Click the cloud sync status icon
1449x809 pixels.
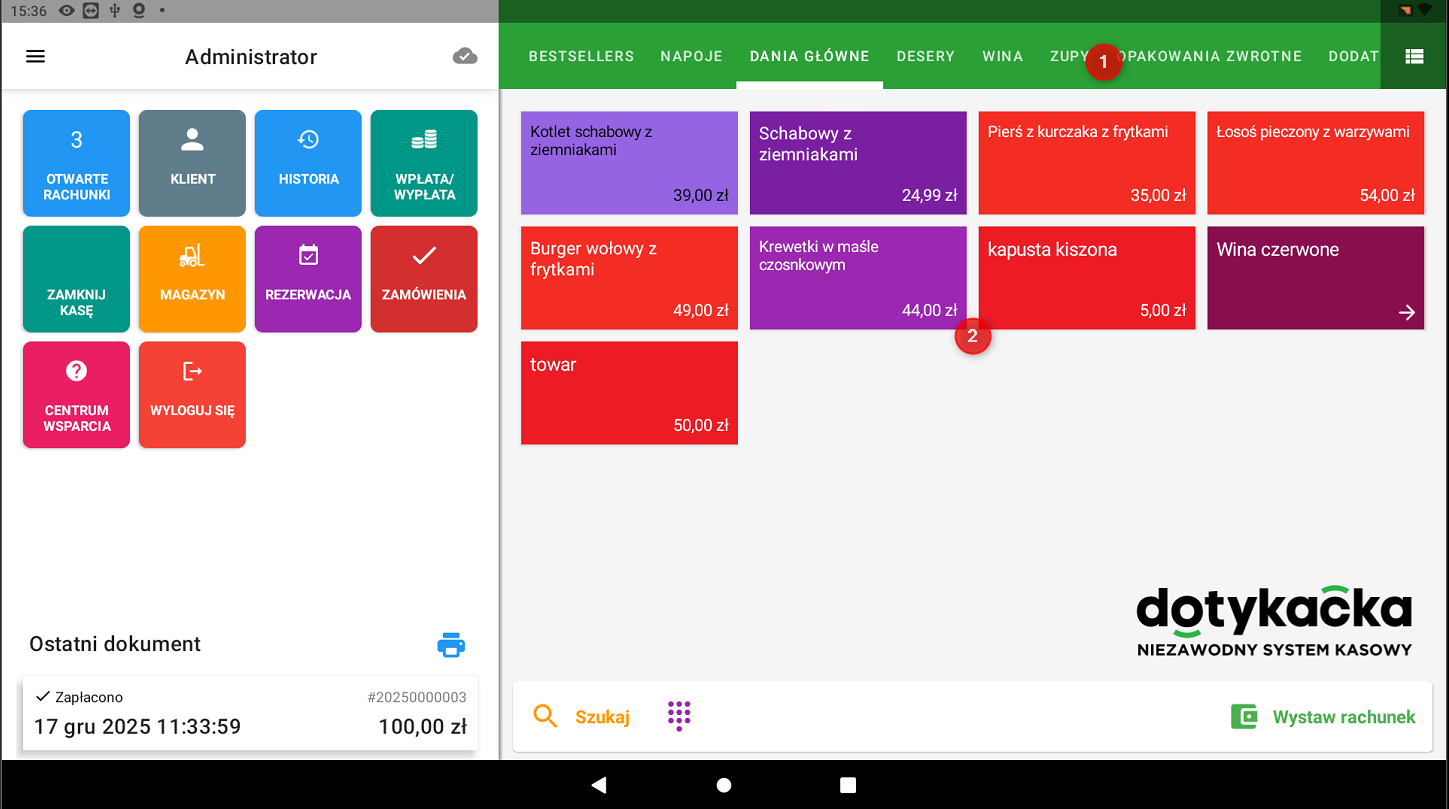point(465,57)
